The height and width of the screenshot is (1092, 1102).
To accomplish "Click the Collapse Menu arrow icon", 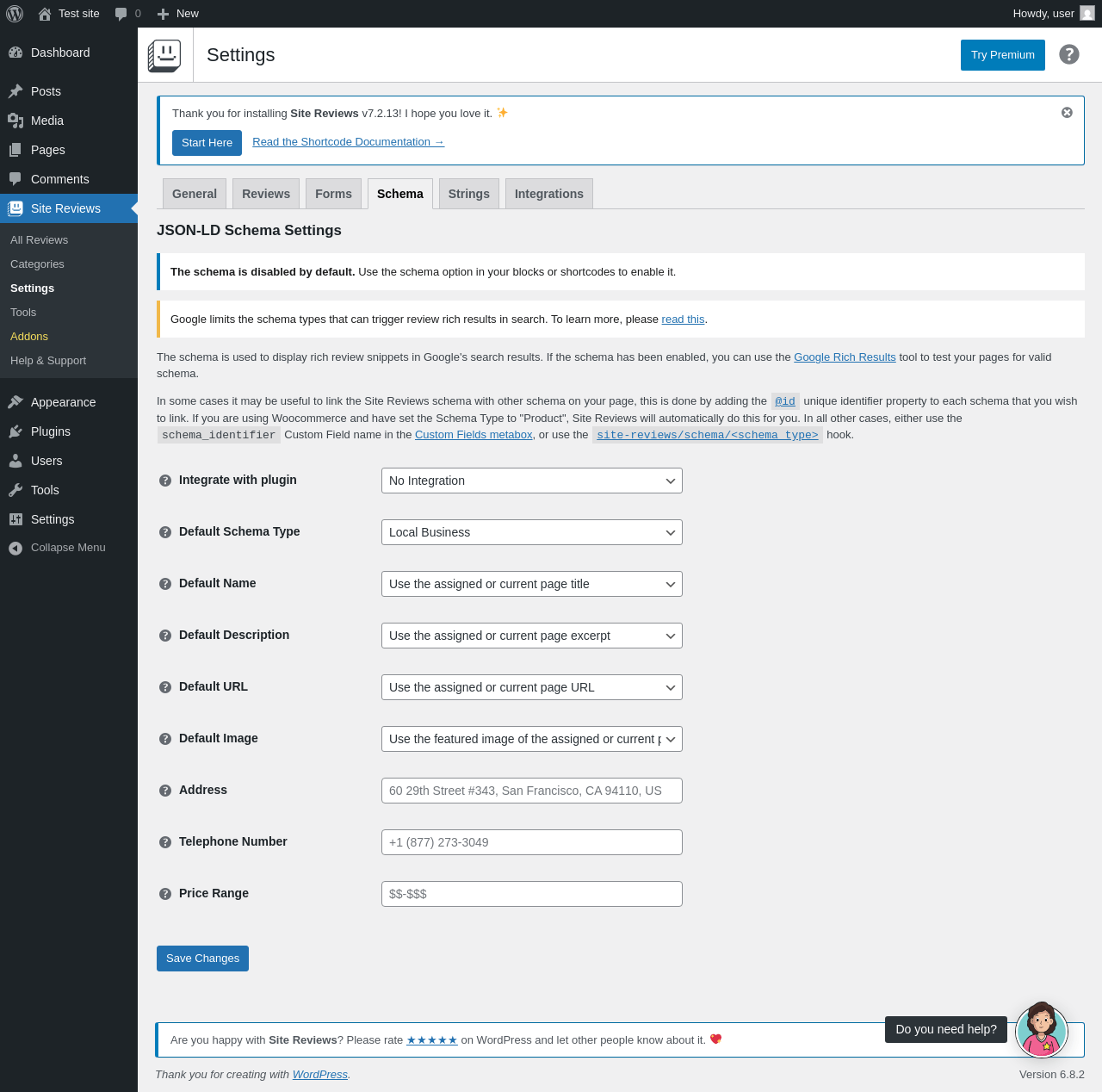I will point(15,548).
